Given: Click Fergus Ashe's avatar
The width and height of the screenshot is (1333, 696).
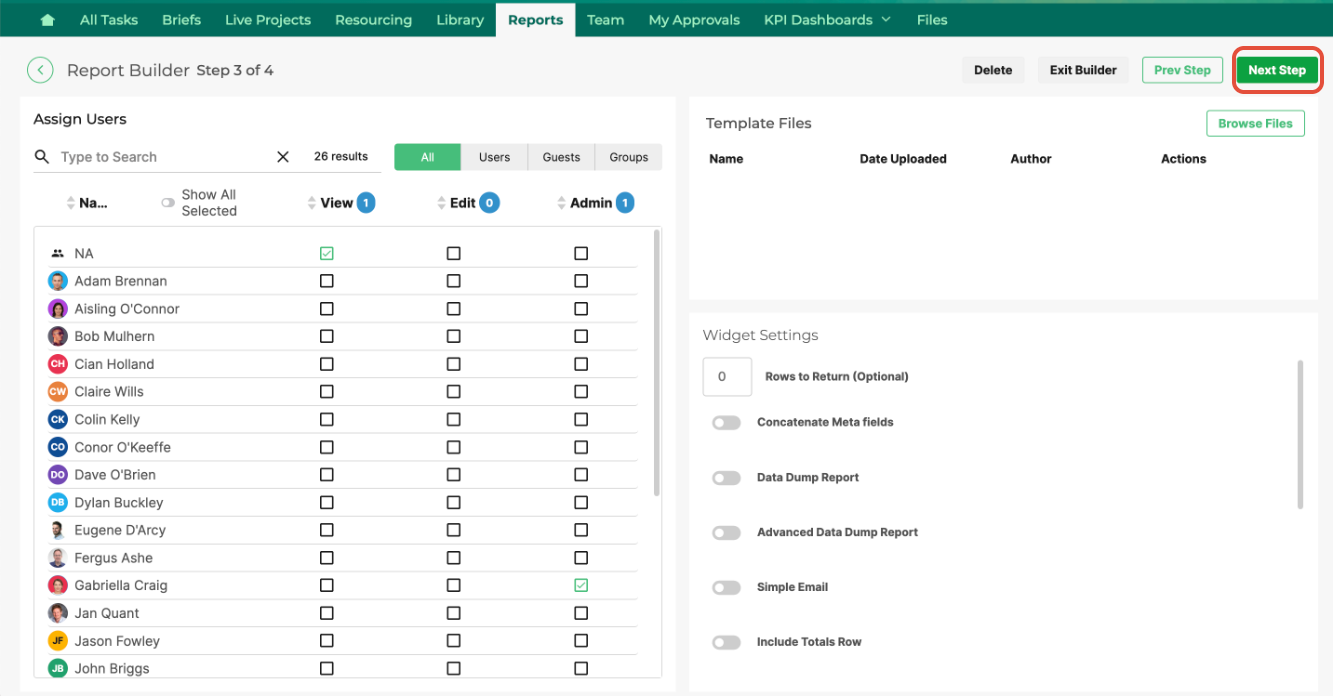Looking at the screenshot, I should (58, 558).
